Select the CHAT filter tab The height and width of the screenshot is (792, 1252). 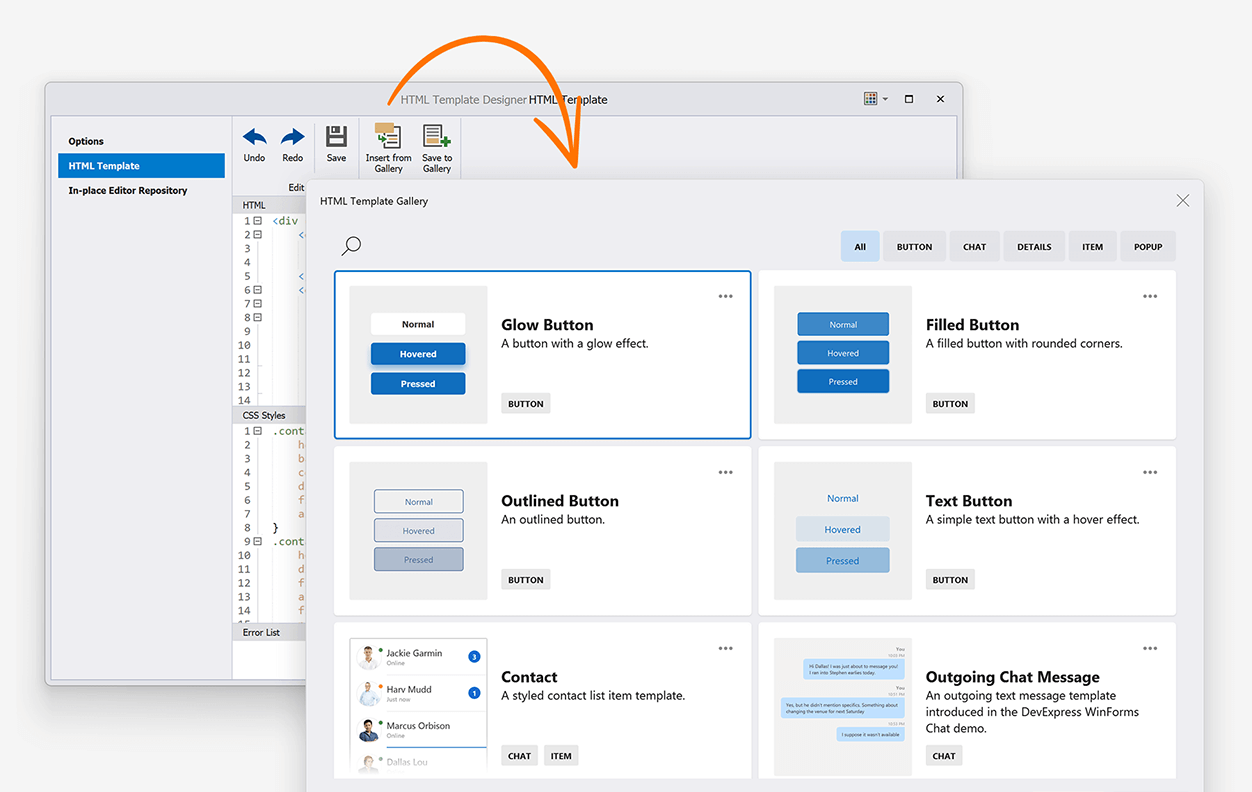(x=974, y=247)
